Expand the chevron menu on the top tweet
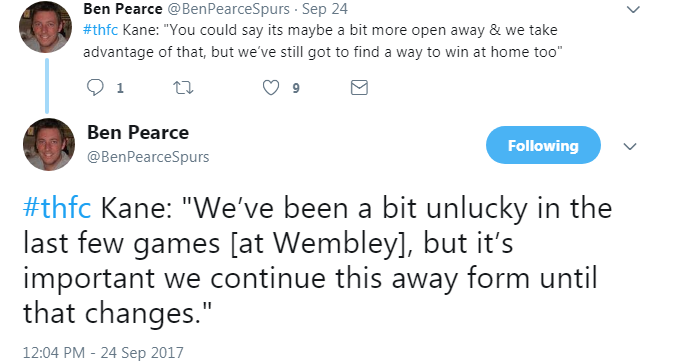The image size is (673, 364). (x=633, y=9)
